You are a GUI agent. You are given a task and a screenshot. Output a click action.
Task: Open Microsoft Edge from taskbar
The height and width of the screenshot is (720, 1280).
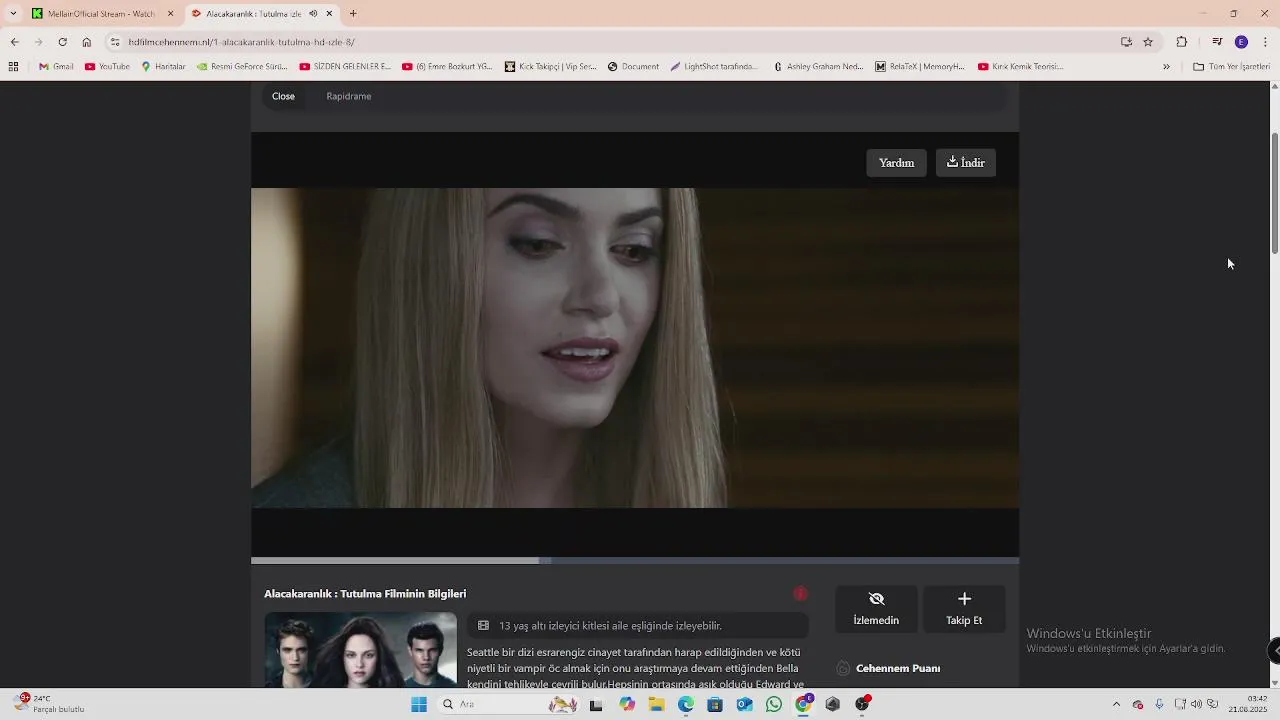point(686,704)
